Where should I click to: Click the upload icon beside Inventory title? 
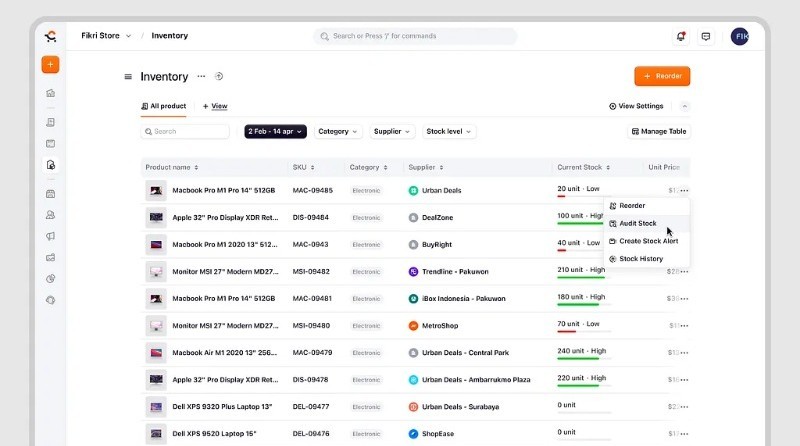tap(219, 77)
